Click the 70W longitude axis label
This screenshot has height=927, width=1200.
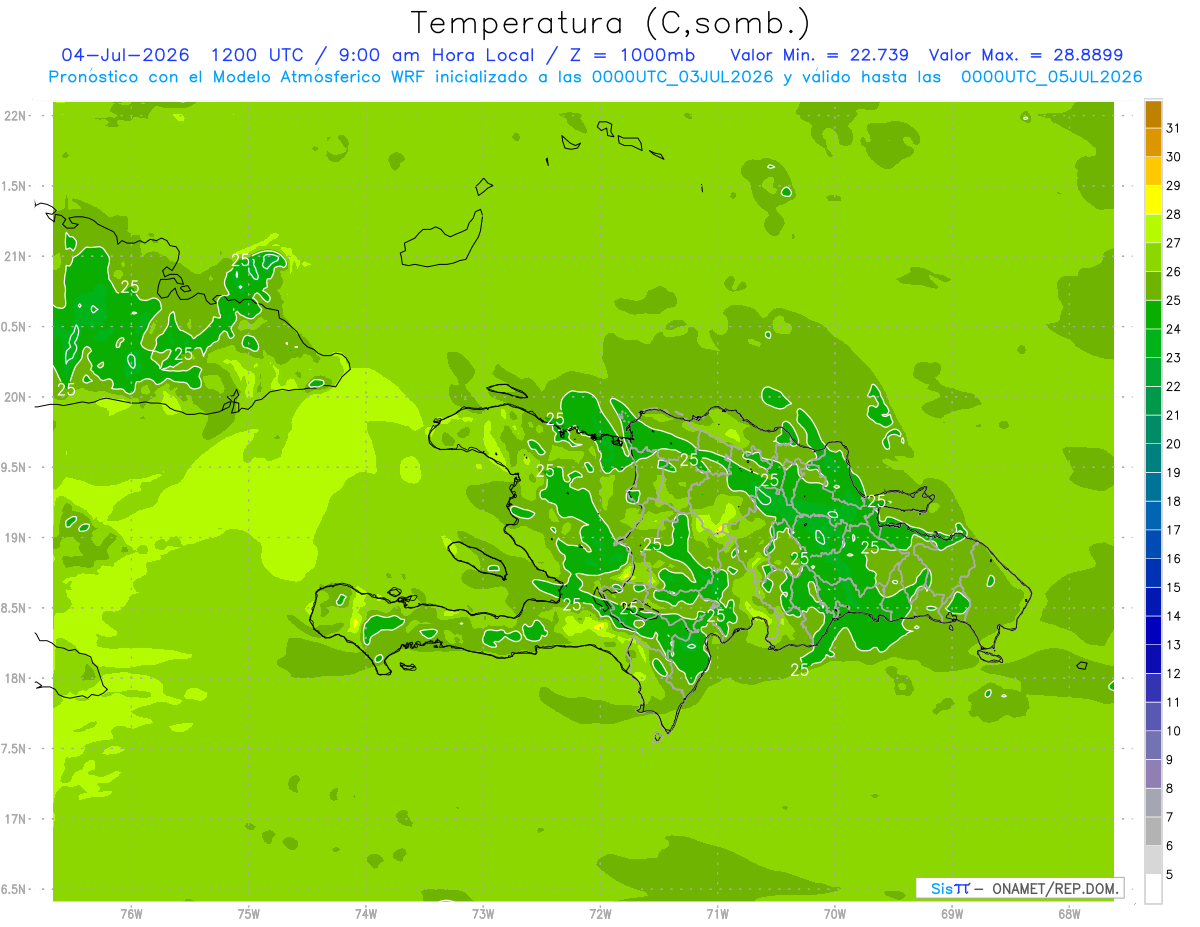click(835, 913)
